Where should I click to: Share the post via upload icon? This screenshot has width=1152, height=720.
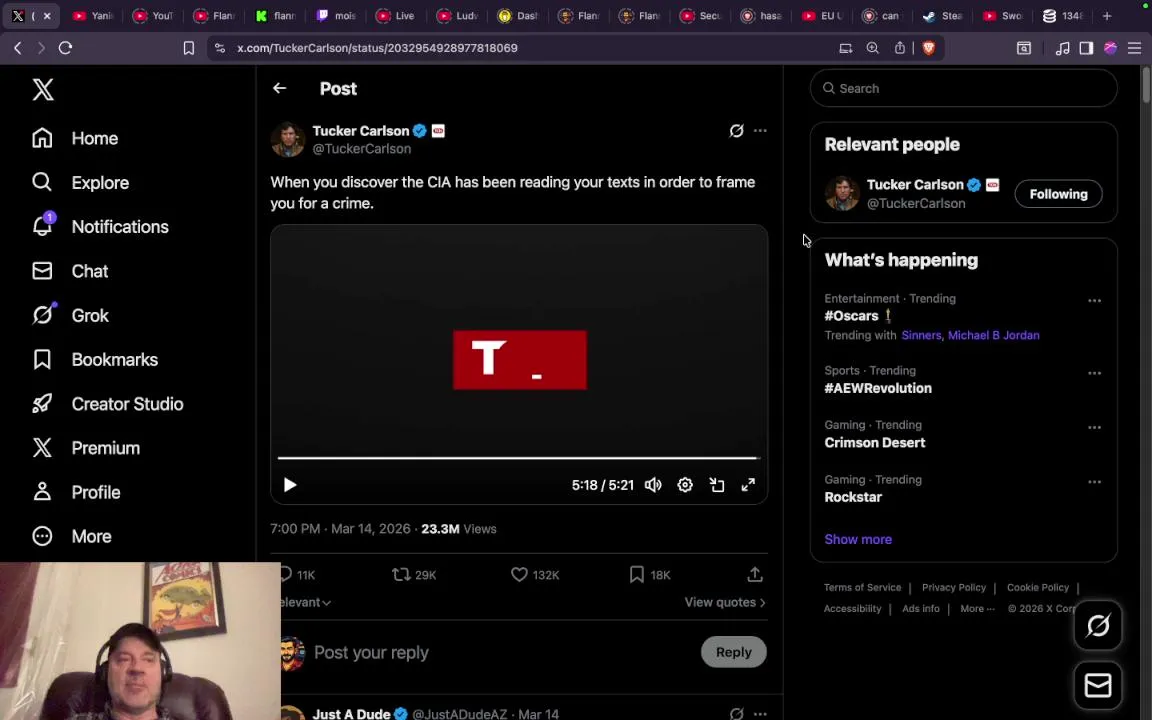pos(755,575)
